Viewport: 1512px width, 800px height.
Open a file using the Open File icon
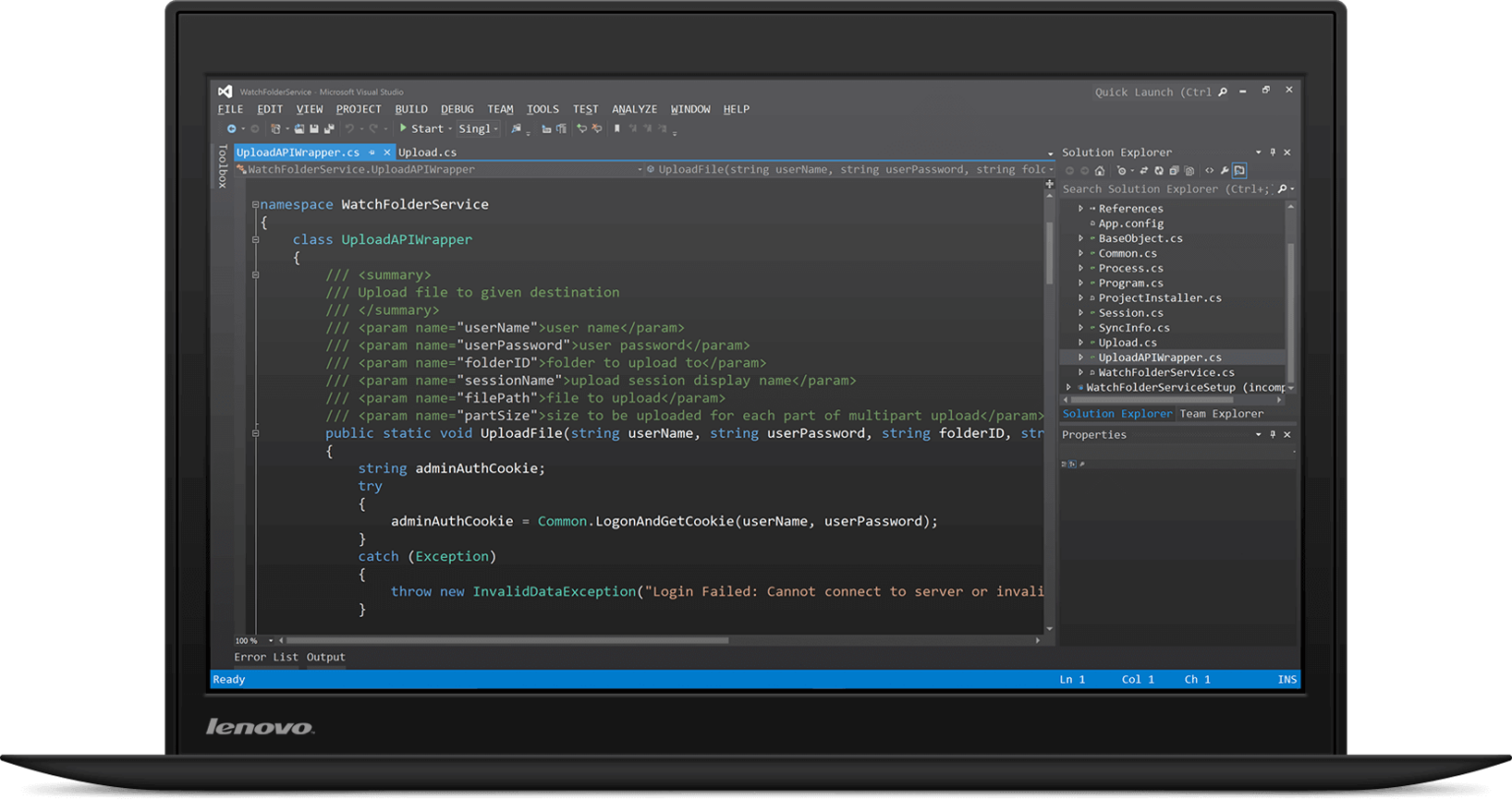tap(300, 129)
